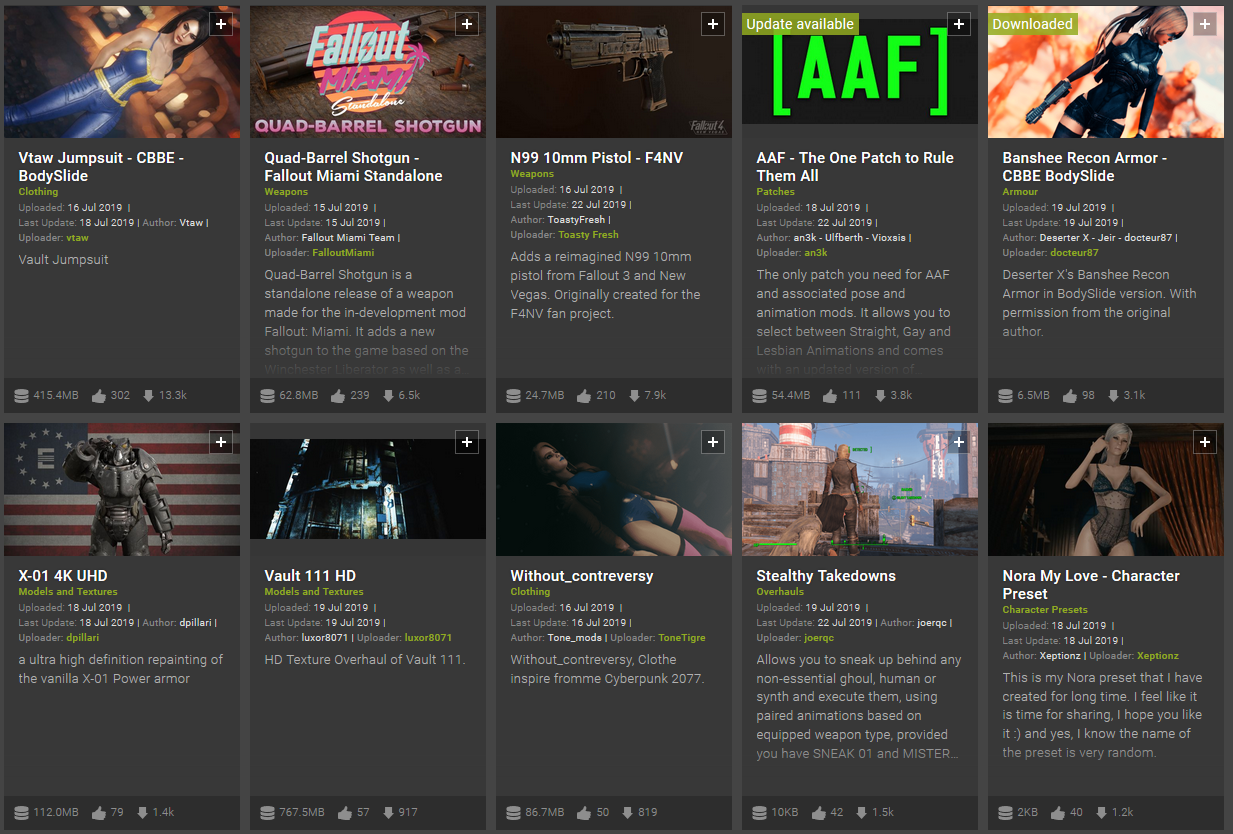Click thumbs-up icon on N99 10mm Pistol card
The image size is (1233, 834).
tap(584, 395)
